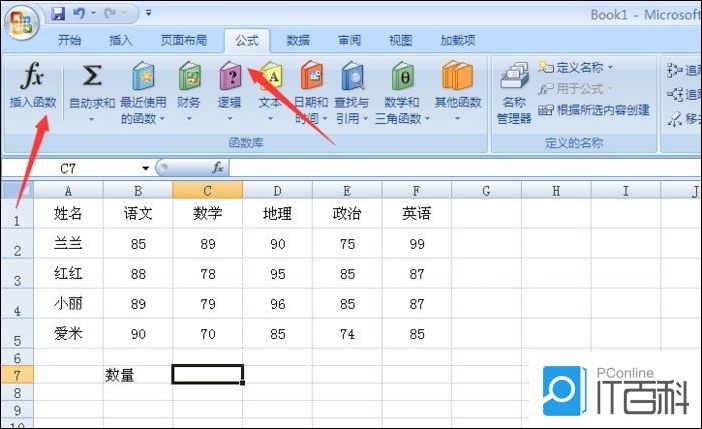This screenshot has width=702, height=429.
Task: Click the name cell 小丽
Action: tap(68, 304)
